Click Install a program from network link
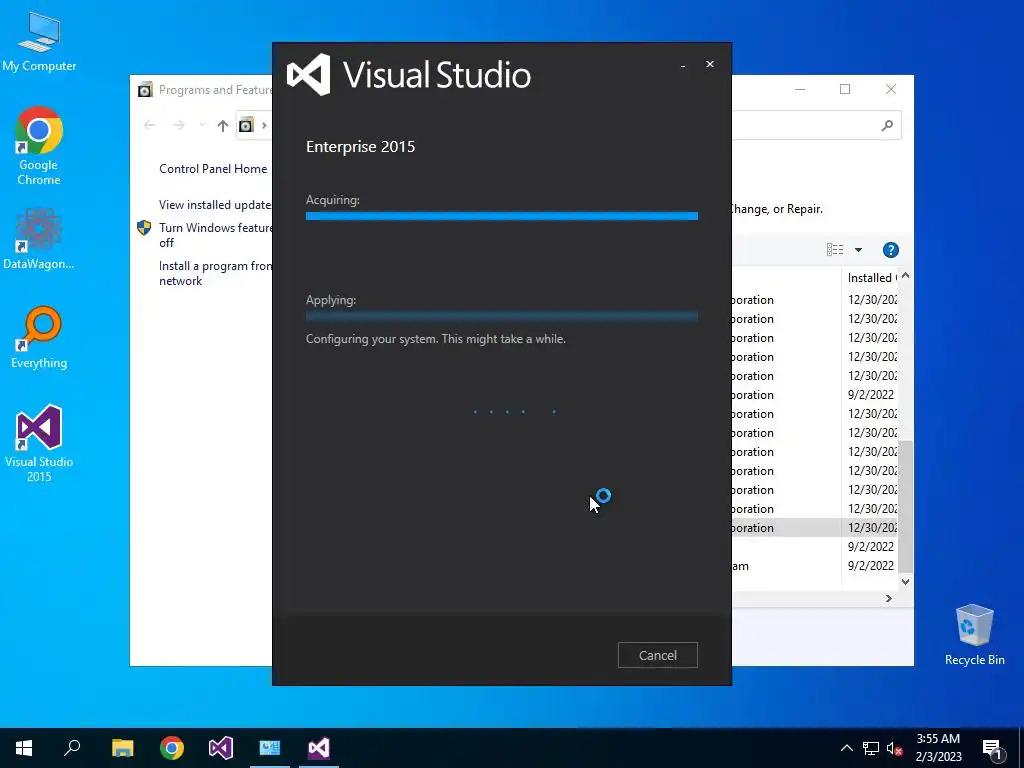This screenshot has height=768, width=1024. (215, 273)
